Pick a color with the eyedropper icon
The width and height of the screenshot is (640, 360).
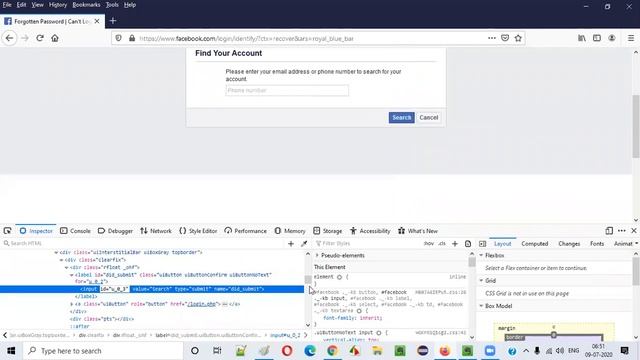click(304, 243)
